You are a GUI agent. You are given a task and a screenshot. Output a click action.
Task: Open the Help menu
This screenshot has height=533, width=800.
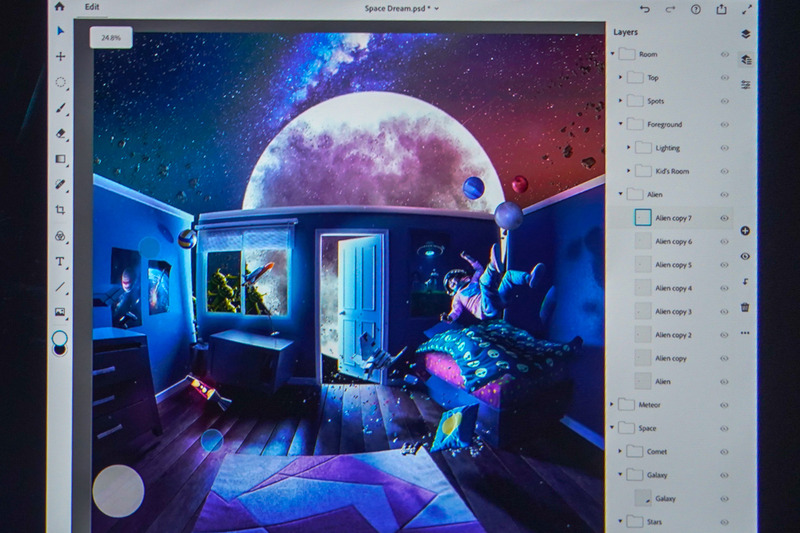pos(695,9)
